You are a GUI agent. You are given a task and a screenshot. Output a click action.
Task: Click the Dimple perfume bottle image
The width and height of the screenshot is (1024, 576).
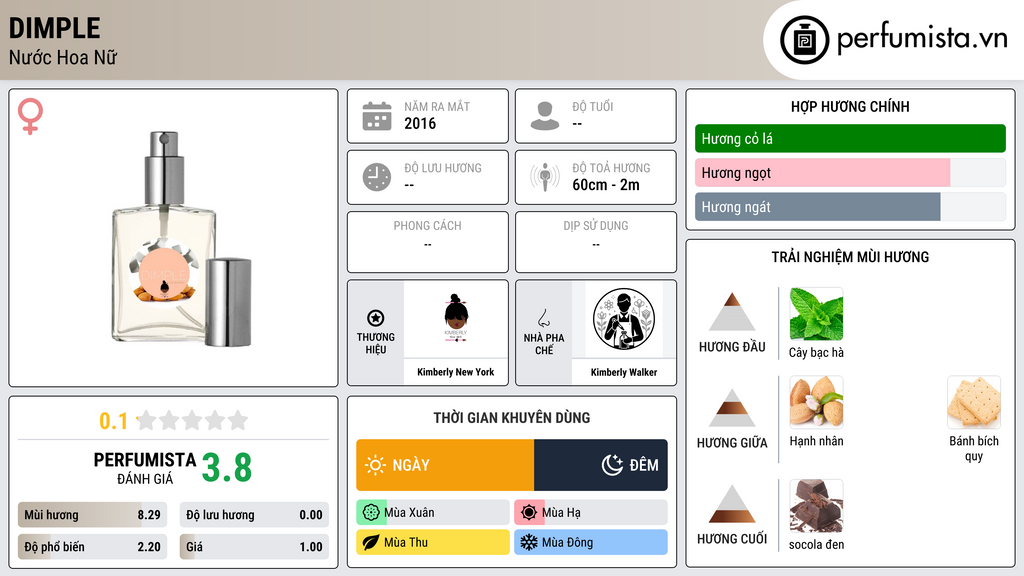(x=182, y=238)
